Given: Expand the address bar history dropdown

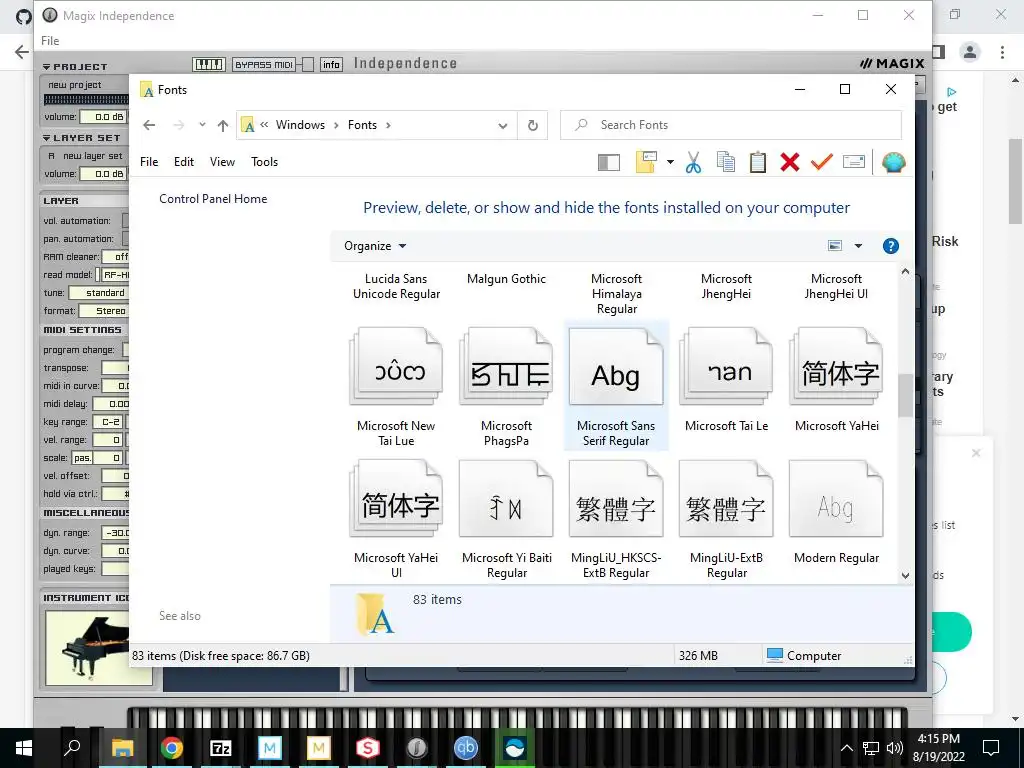Looking at the screenshot, I should click(x=502, y=125).
